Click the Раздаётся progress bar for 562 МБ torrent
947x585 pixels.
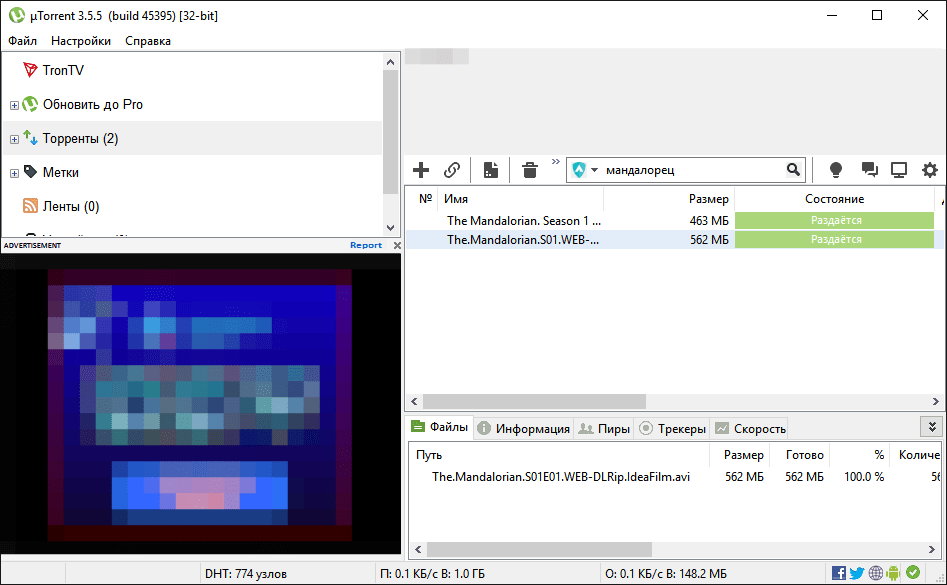coord(834,240)
